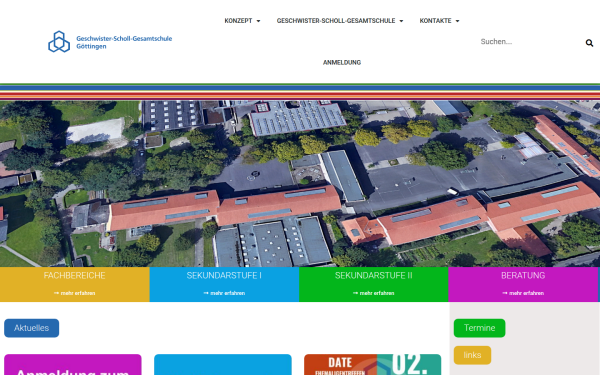Image resolution: width=600 pixels, height=375 pixels.
Task: Expand the Kontakte dropdown arrow
Action: tap(457, 21)
